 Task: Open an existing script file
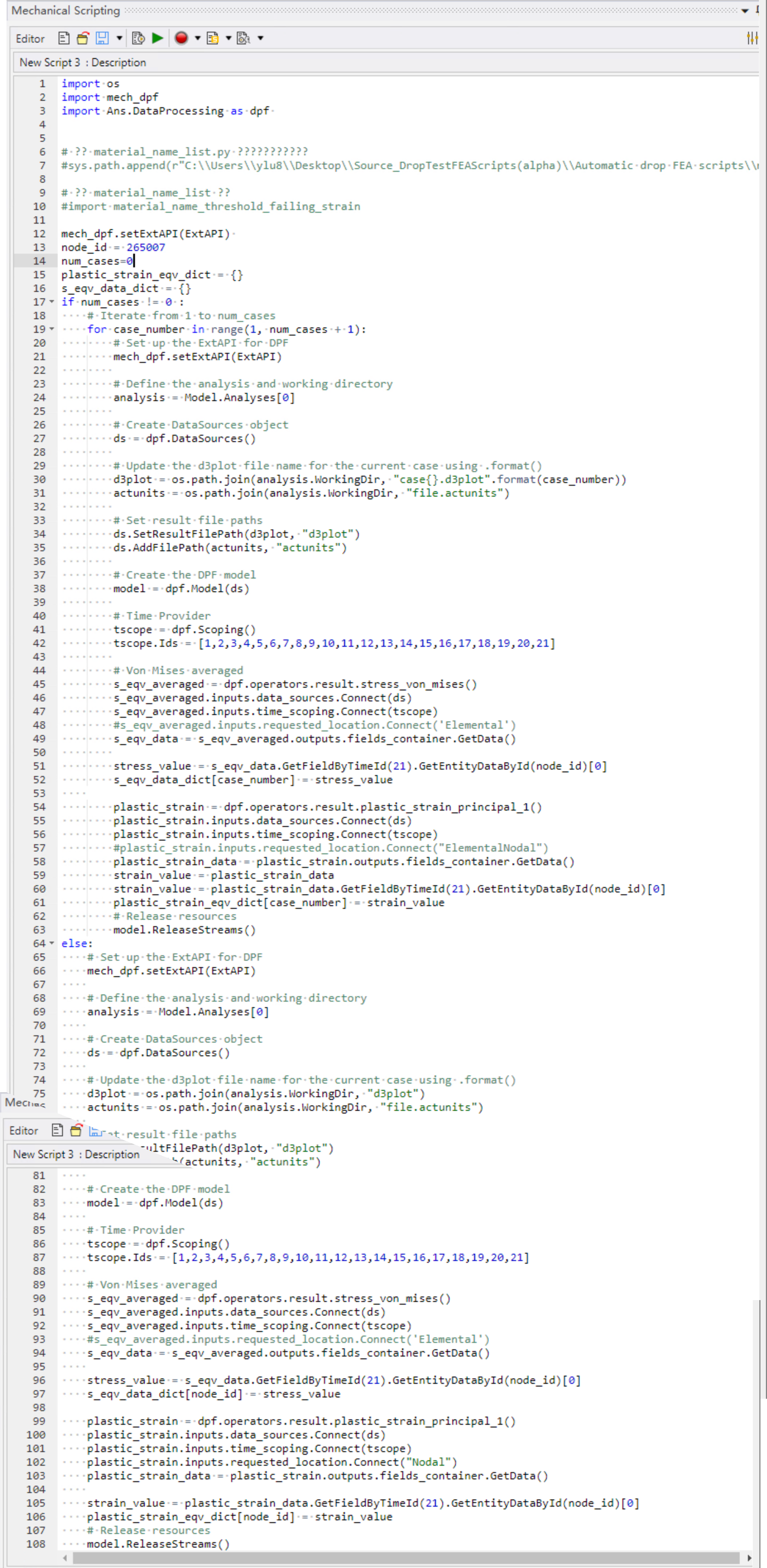coord(83,38)
